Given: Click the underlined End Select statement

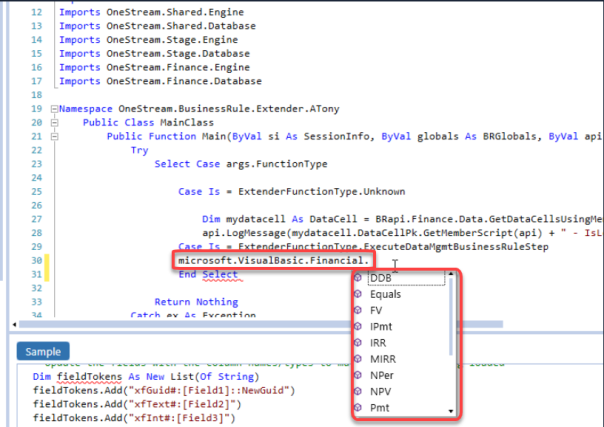Looking at the screenshot, I should click(208, 275).
